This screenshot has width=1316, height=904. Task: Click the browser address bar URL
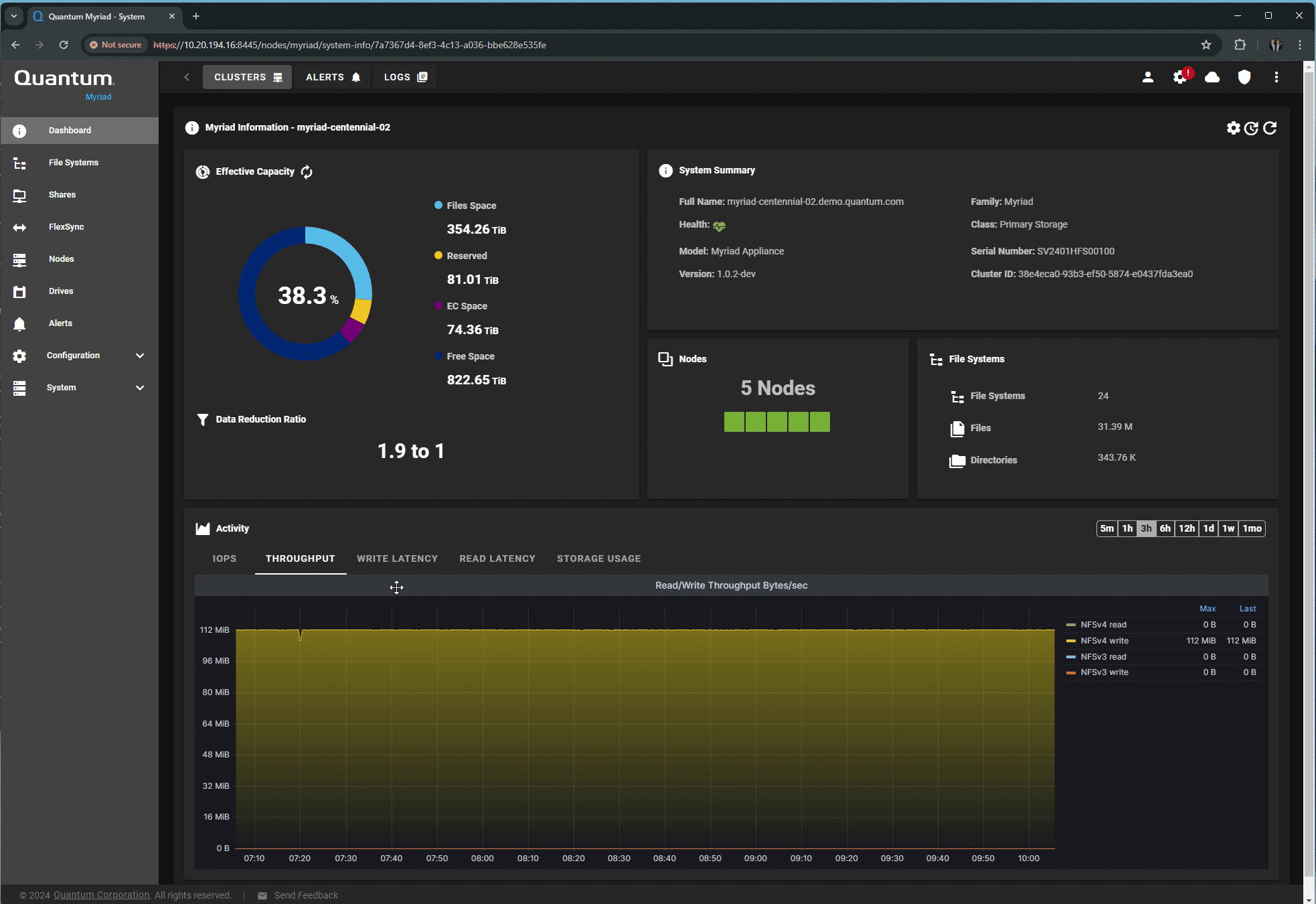[349, 45]
